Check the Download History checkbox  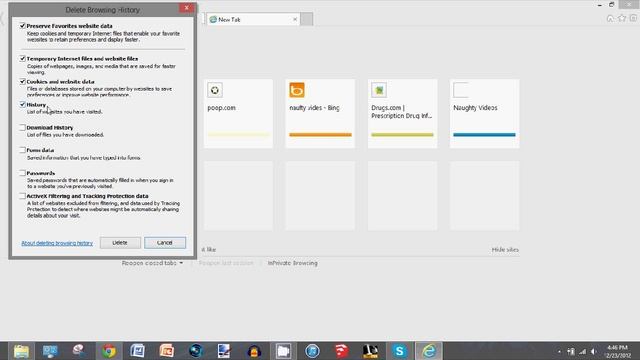coord(22,127)
